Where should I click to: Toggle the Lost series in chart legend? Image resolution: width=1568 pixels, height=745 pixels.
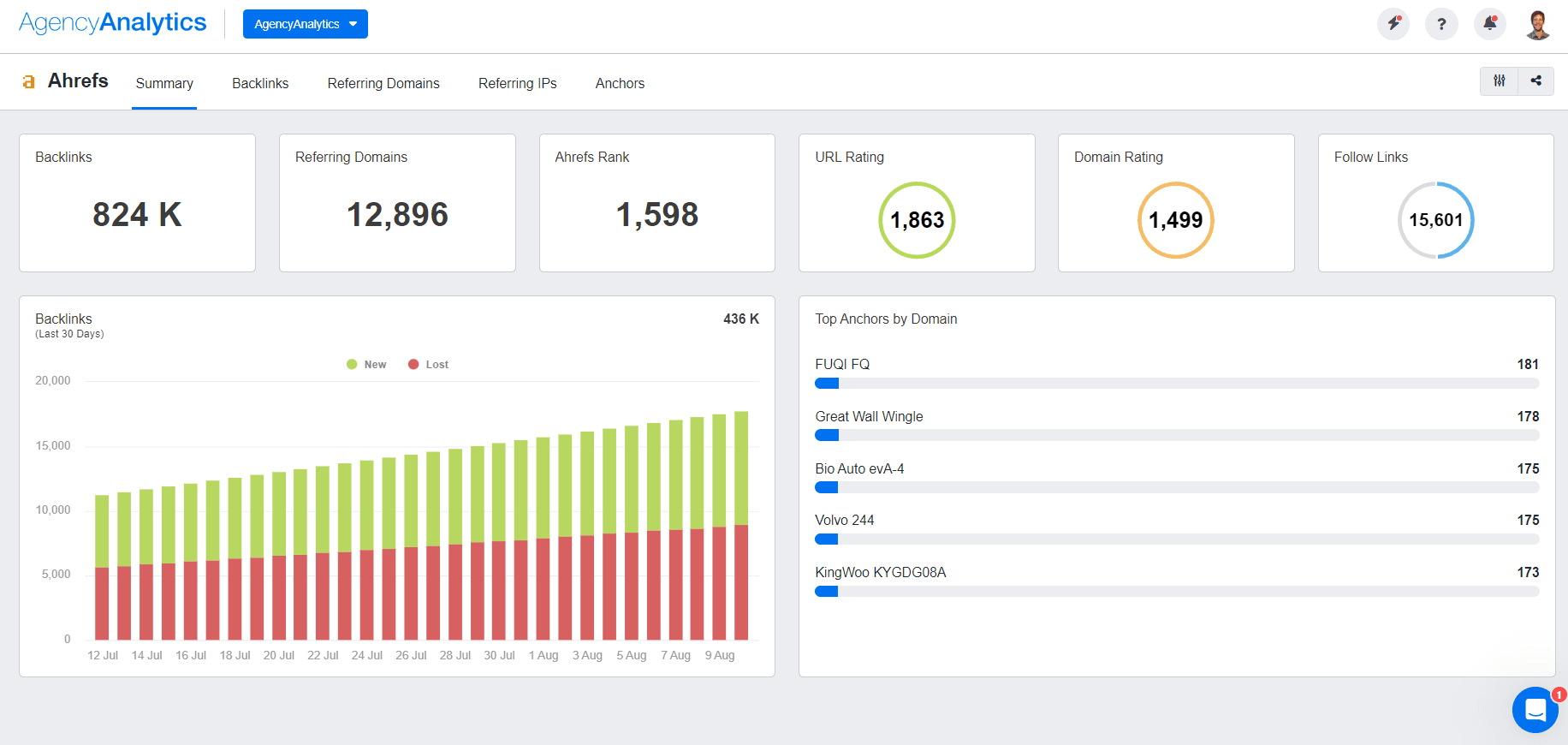coord(429,365)
